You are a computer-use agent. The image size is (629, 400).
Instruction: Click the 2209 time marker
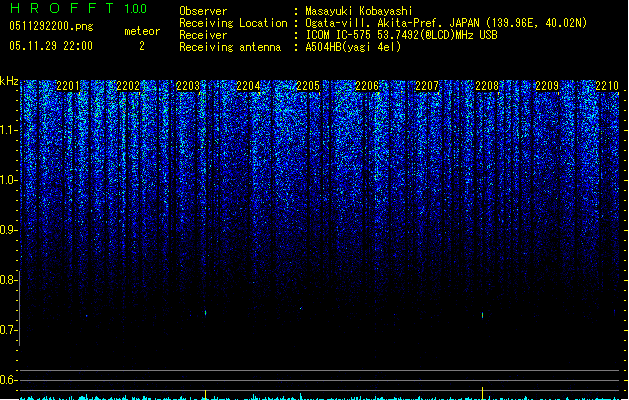click(547, 86)
